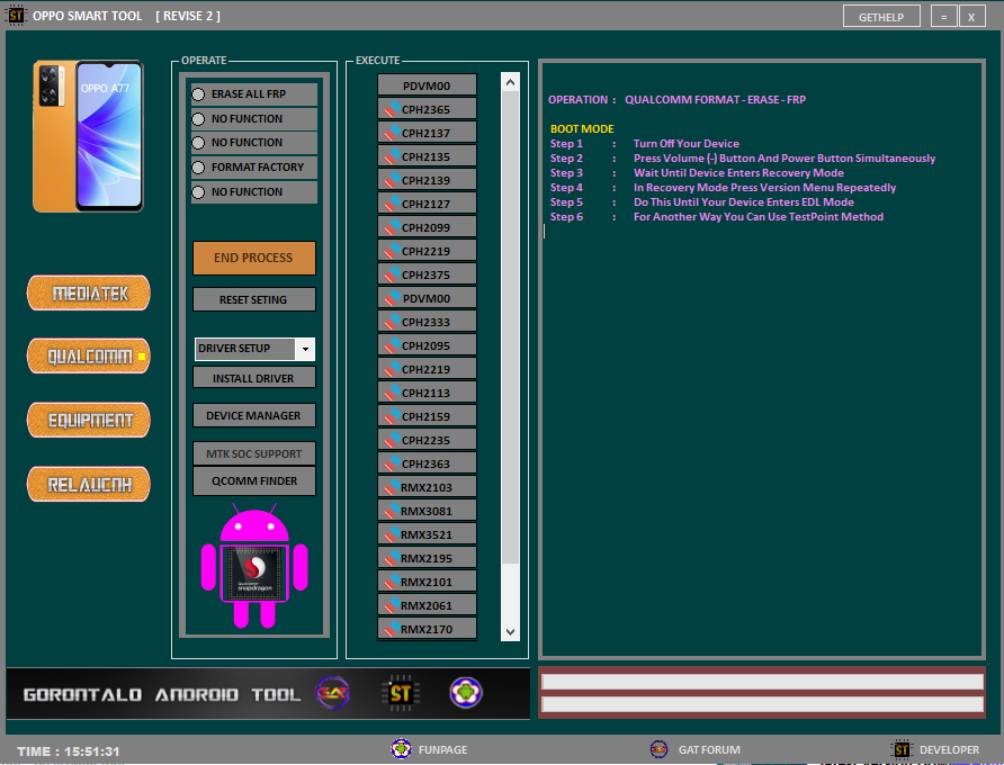Expand the DRIVER SETUP dropdown
Image resolution: width=1004 pixels, height=765 pixels.
click(x=306, y=349)
